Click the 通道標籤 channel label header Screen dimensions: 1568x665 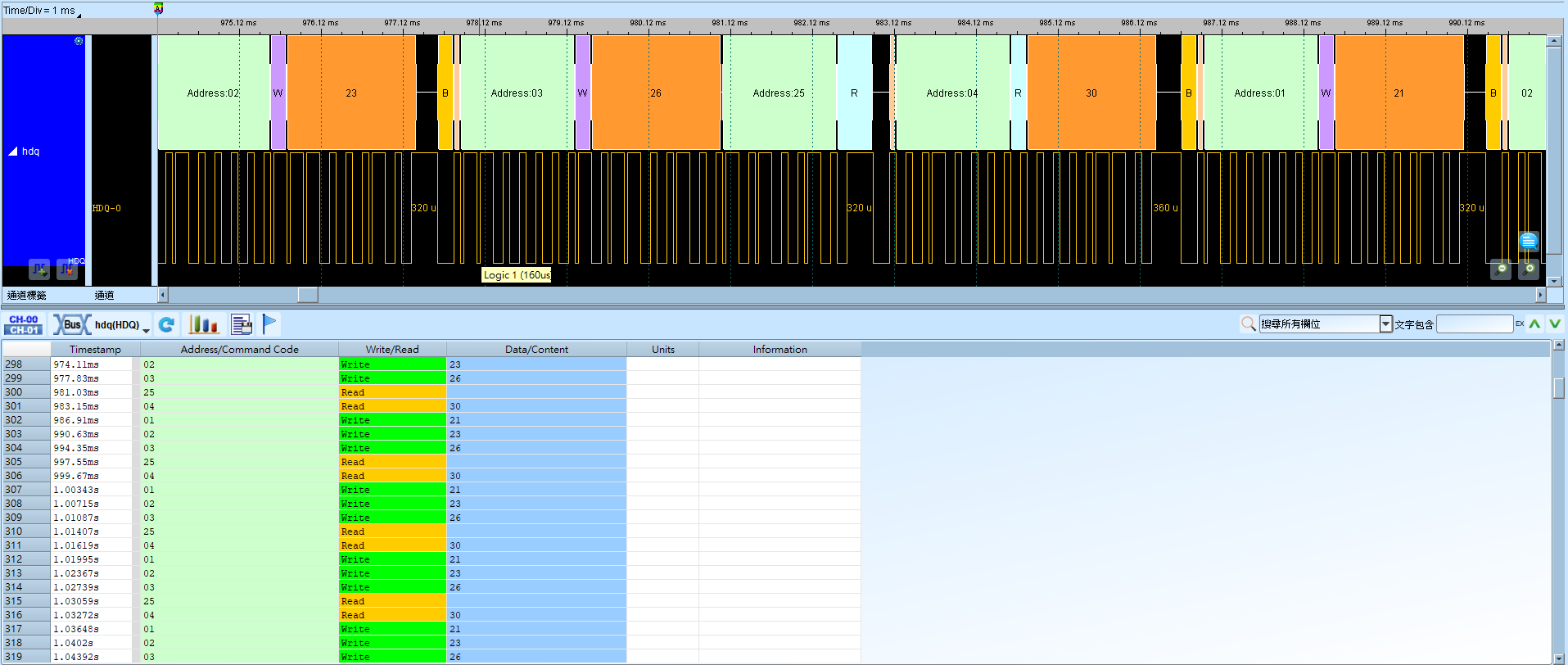(27, 296)
